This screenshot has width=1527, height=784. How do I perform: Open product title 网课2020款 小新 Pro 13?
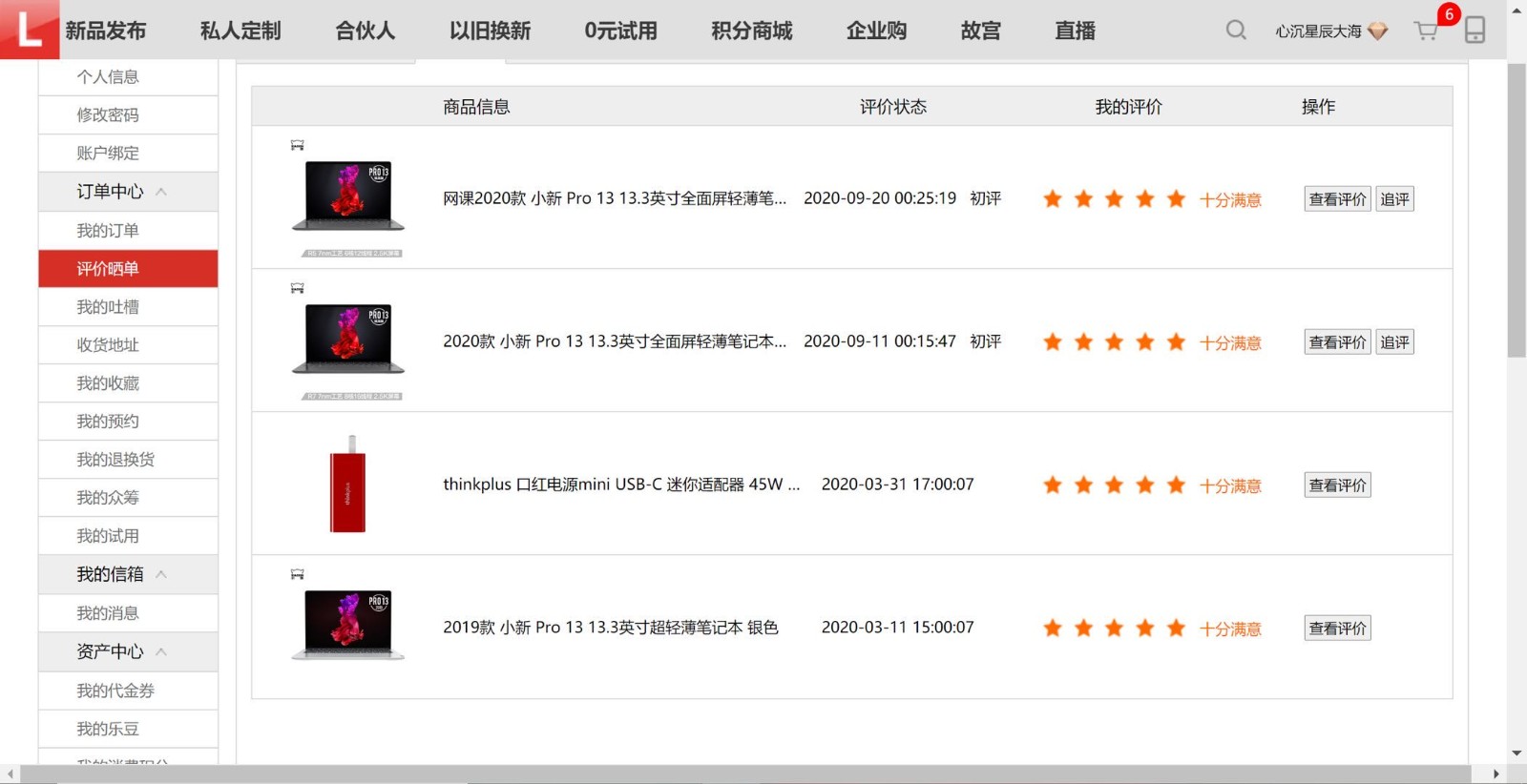(615, 198)
